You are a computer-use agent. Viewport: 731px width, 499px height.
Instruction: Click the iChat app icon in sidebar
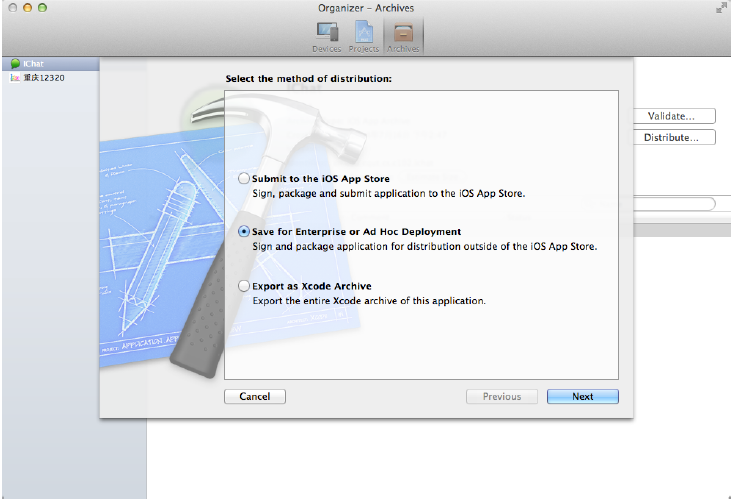[x=15, y=64]
